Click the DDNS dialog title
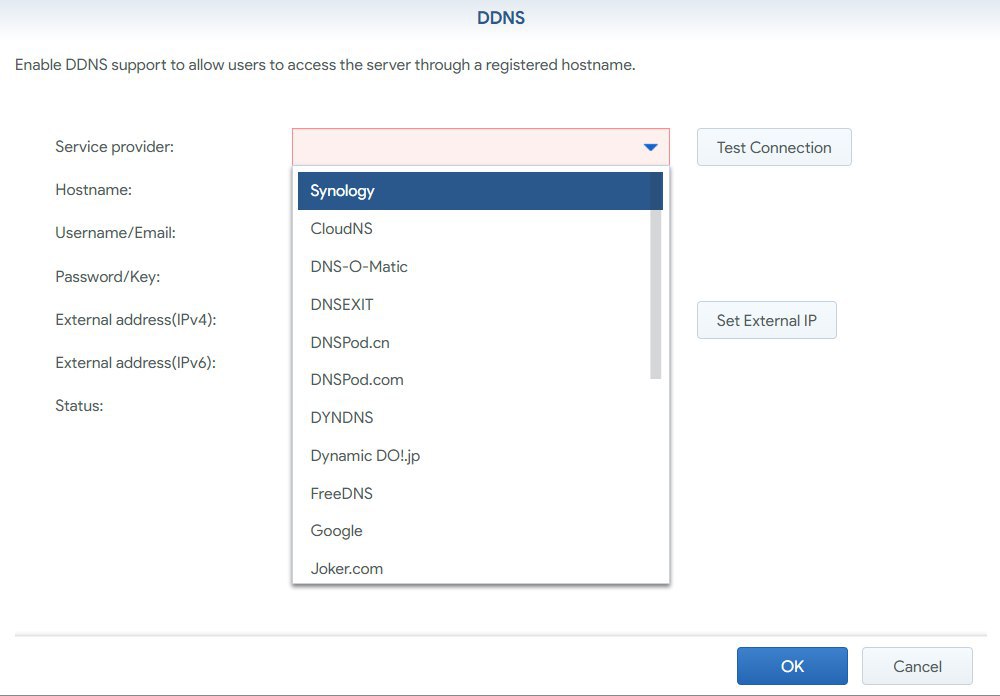The height and width of the screenshot is (696, 1000). tap(501, 18)
